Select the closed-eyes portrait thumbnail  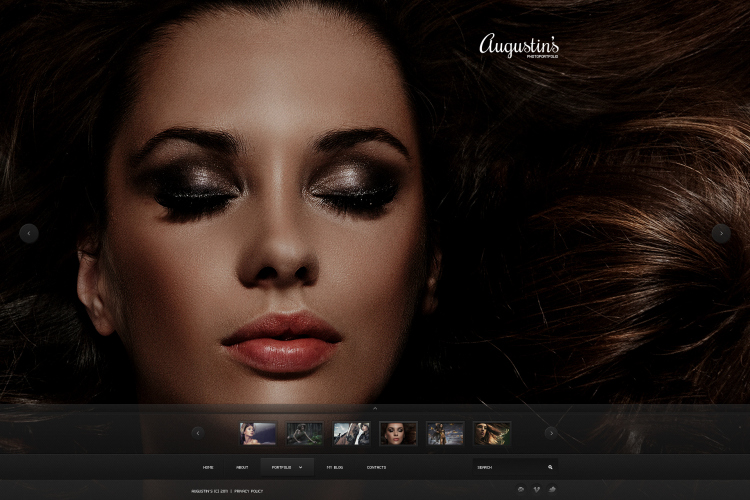pos(398,433)
